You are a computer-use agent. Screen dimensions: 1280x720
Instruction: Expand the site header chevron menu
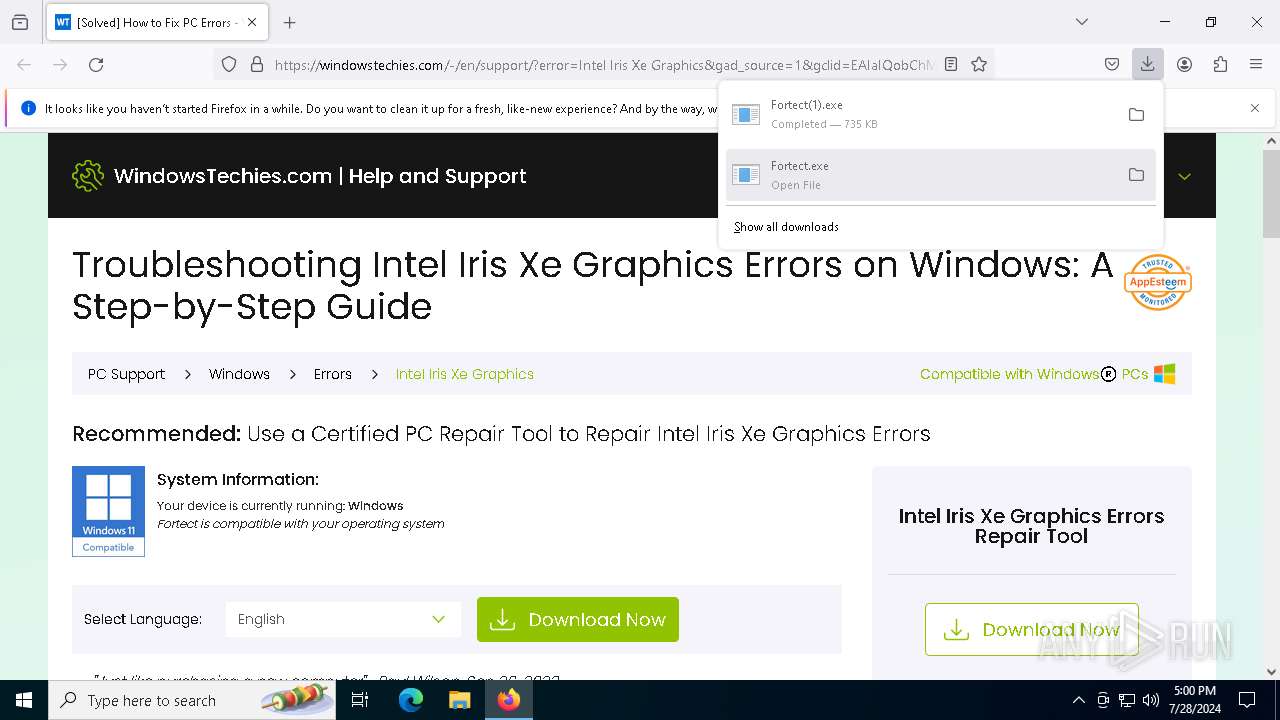click(x=1184, y=176)
